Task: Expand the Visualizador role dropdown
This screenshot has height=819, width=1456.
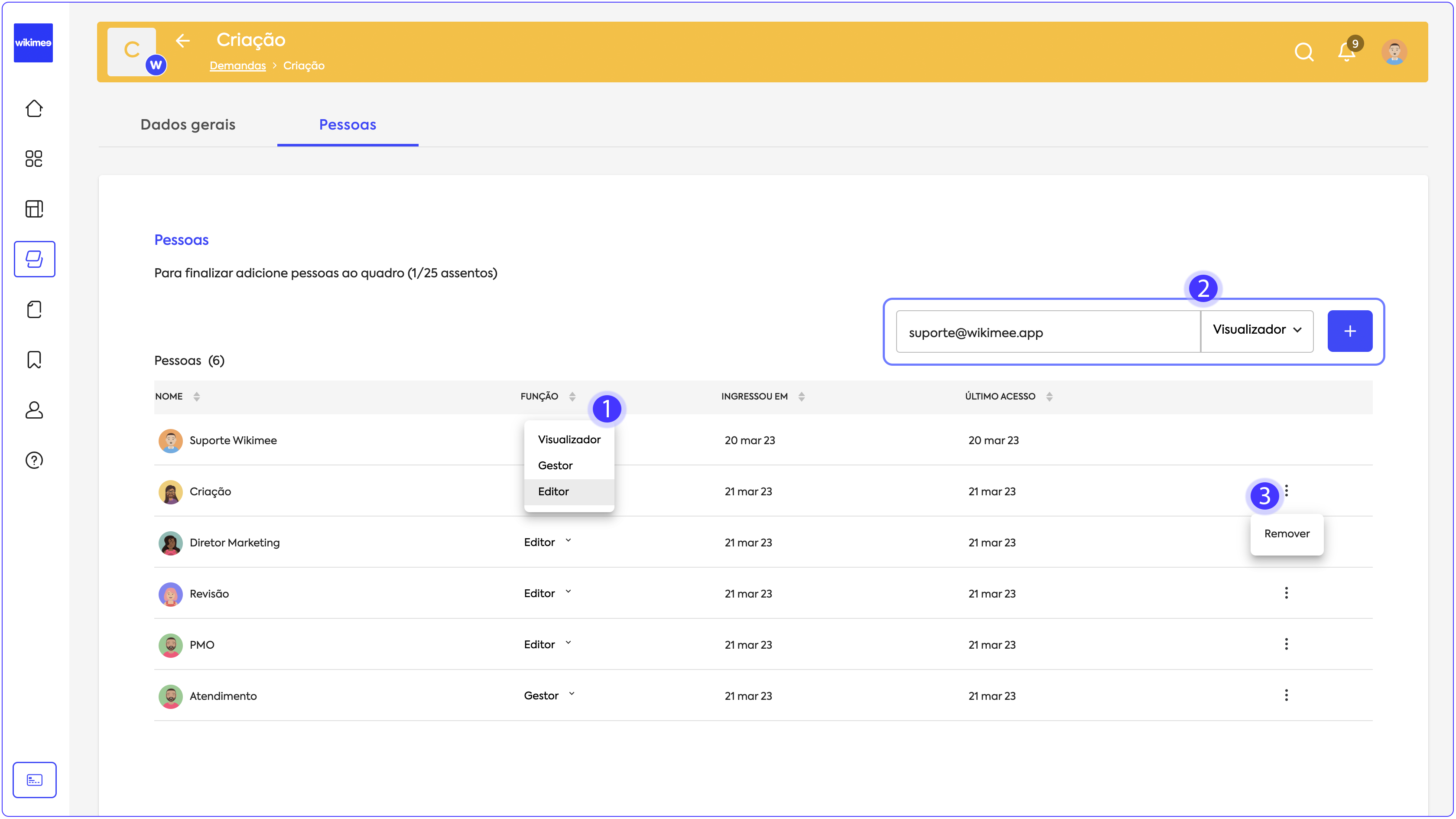Action: point(1257,330)
